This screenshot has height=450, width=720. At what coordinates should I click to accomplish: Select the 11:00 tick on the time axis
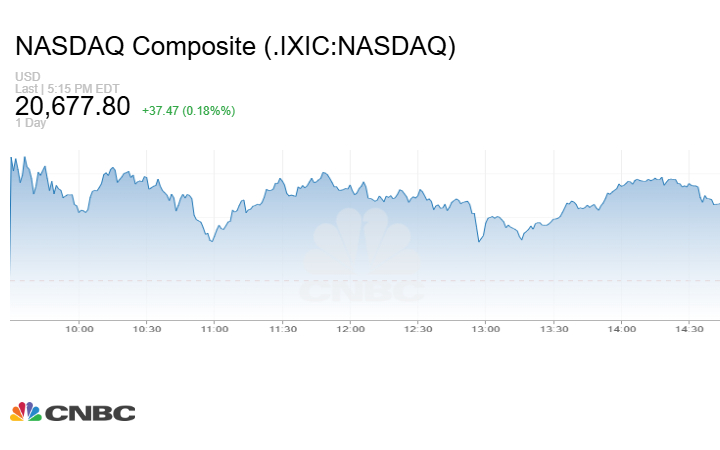coord(215,329)
